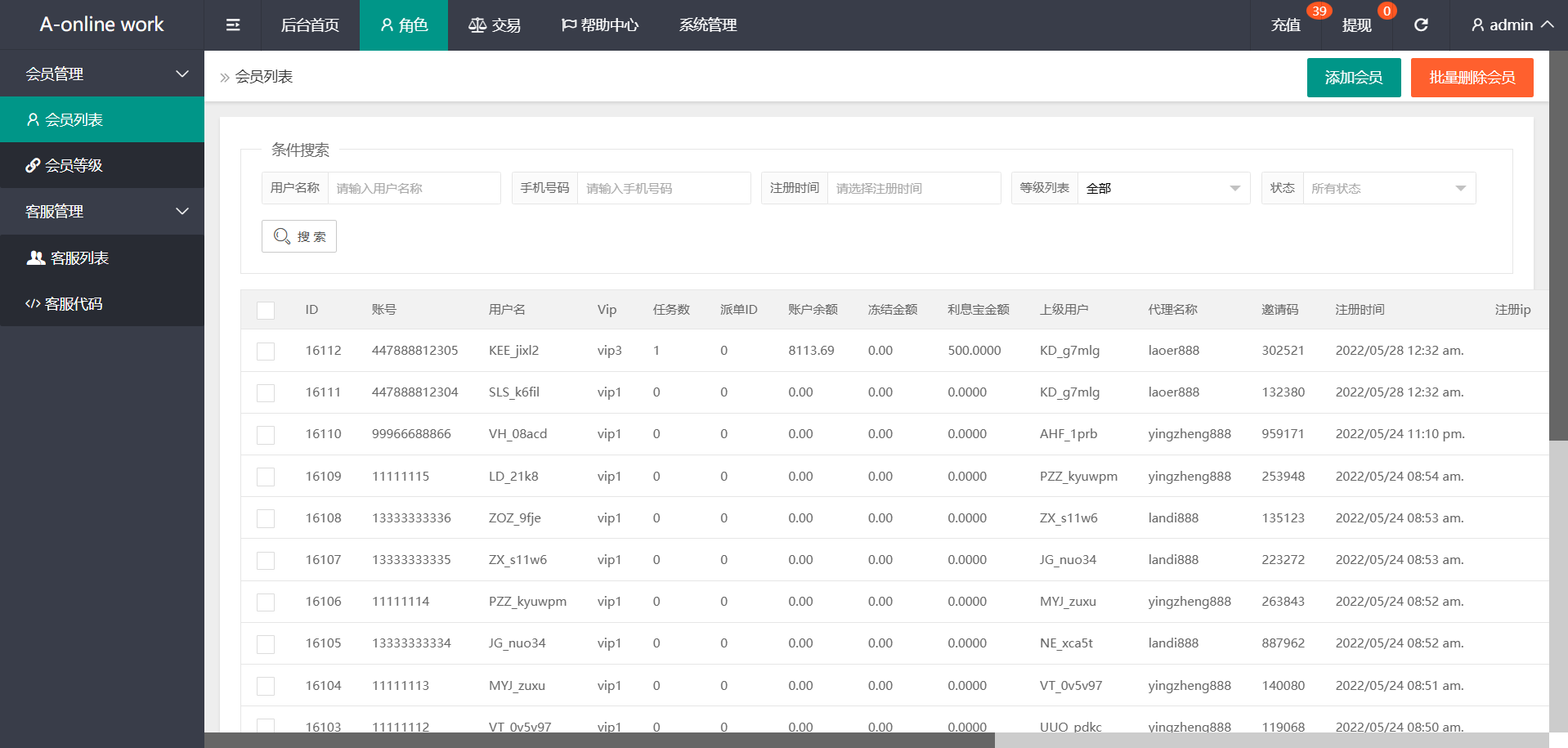
Task: Click the 用户名称 input field
Action: click(x=414, y=189)
